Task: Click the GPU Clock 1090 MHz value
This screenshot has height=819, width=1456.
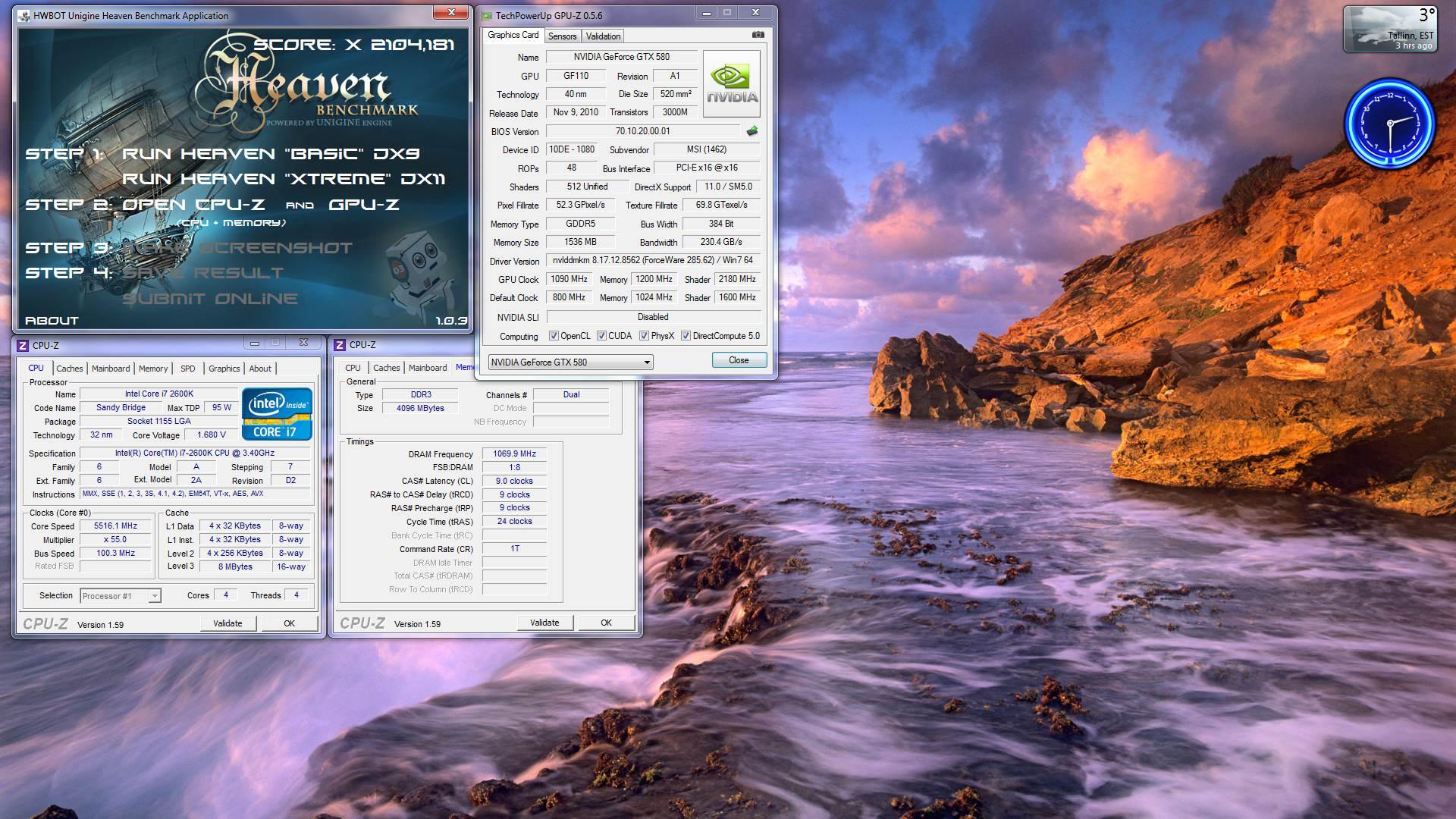Action: (570, 279)
